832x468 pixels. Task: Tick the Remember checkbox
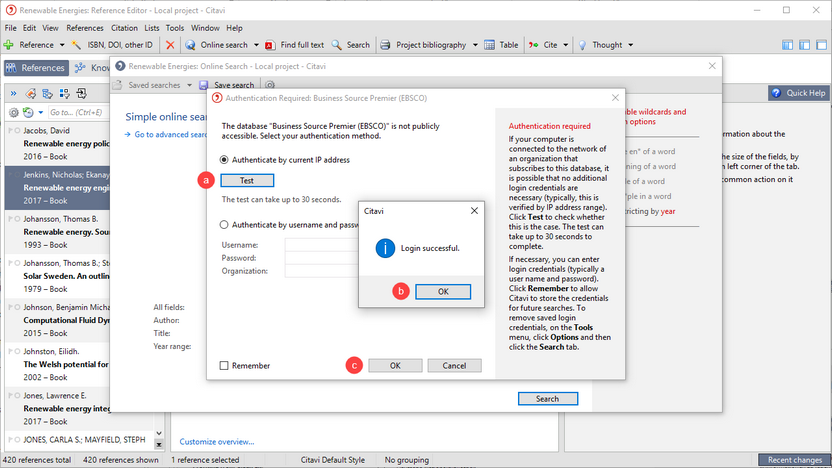pos(224,366)
